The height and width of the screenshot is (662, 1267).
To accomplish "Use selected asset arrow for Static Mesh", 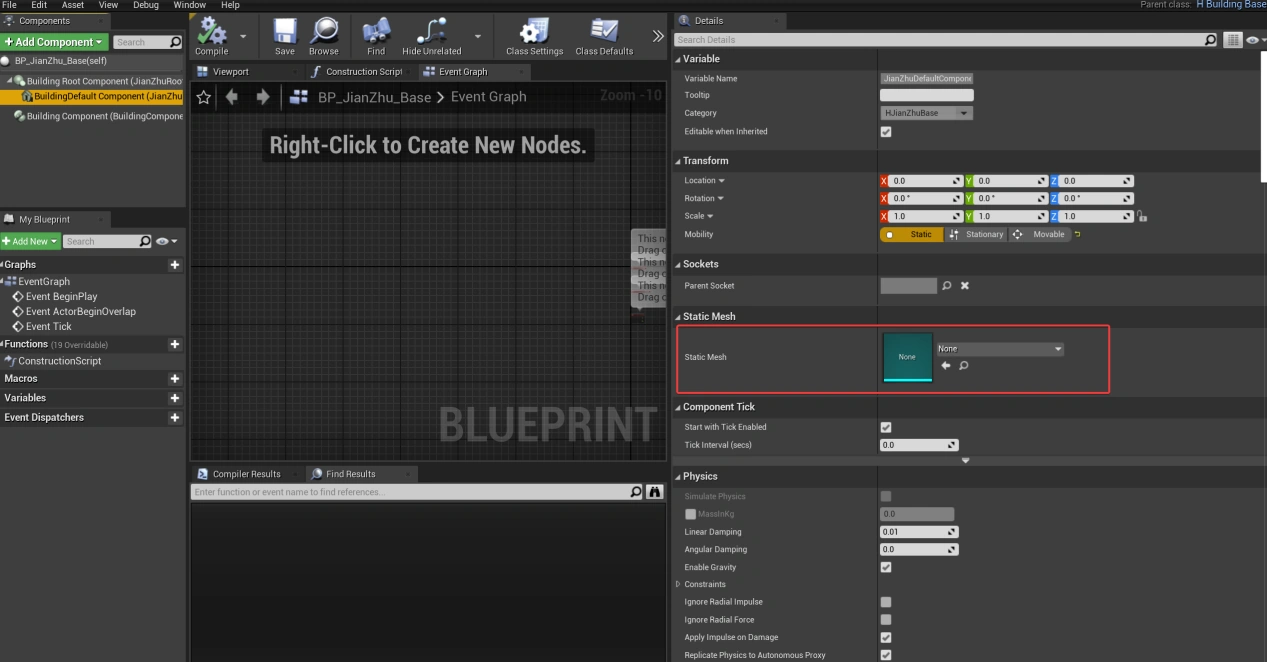I will pos(945,366).
